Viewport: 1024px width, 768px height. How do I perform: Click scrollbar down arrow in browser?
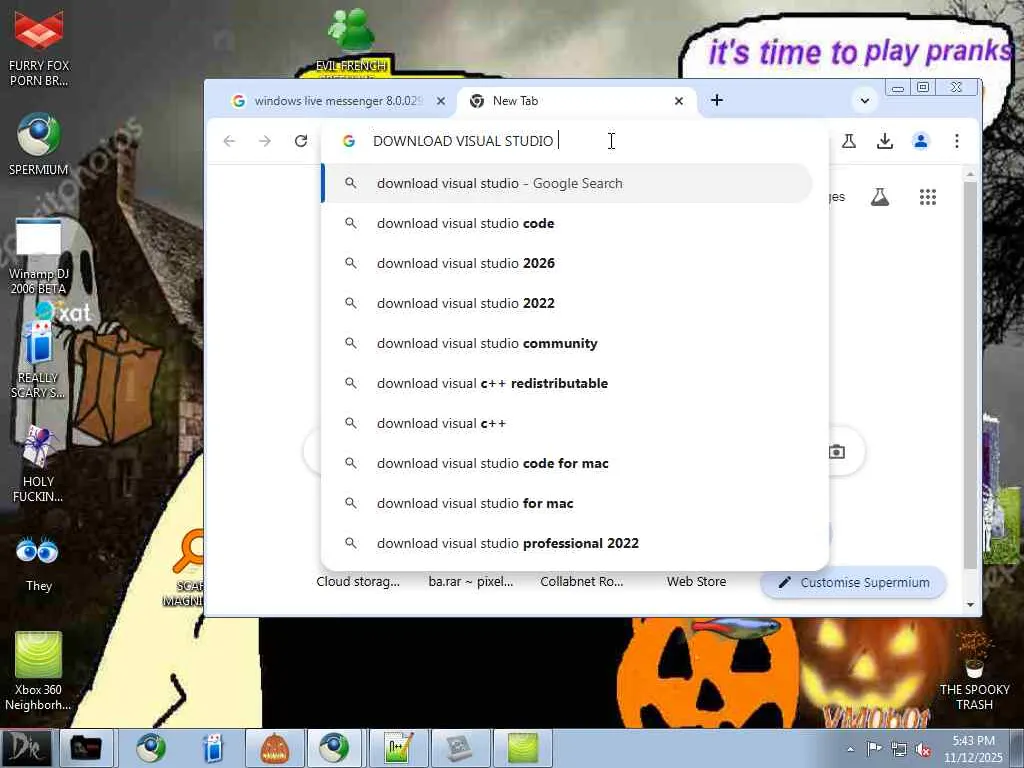click(970, 605)
